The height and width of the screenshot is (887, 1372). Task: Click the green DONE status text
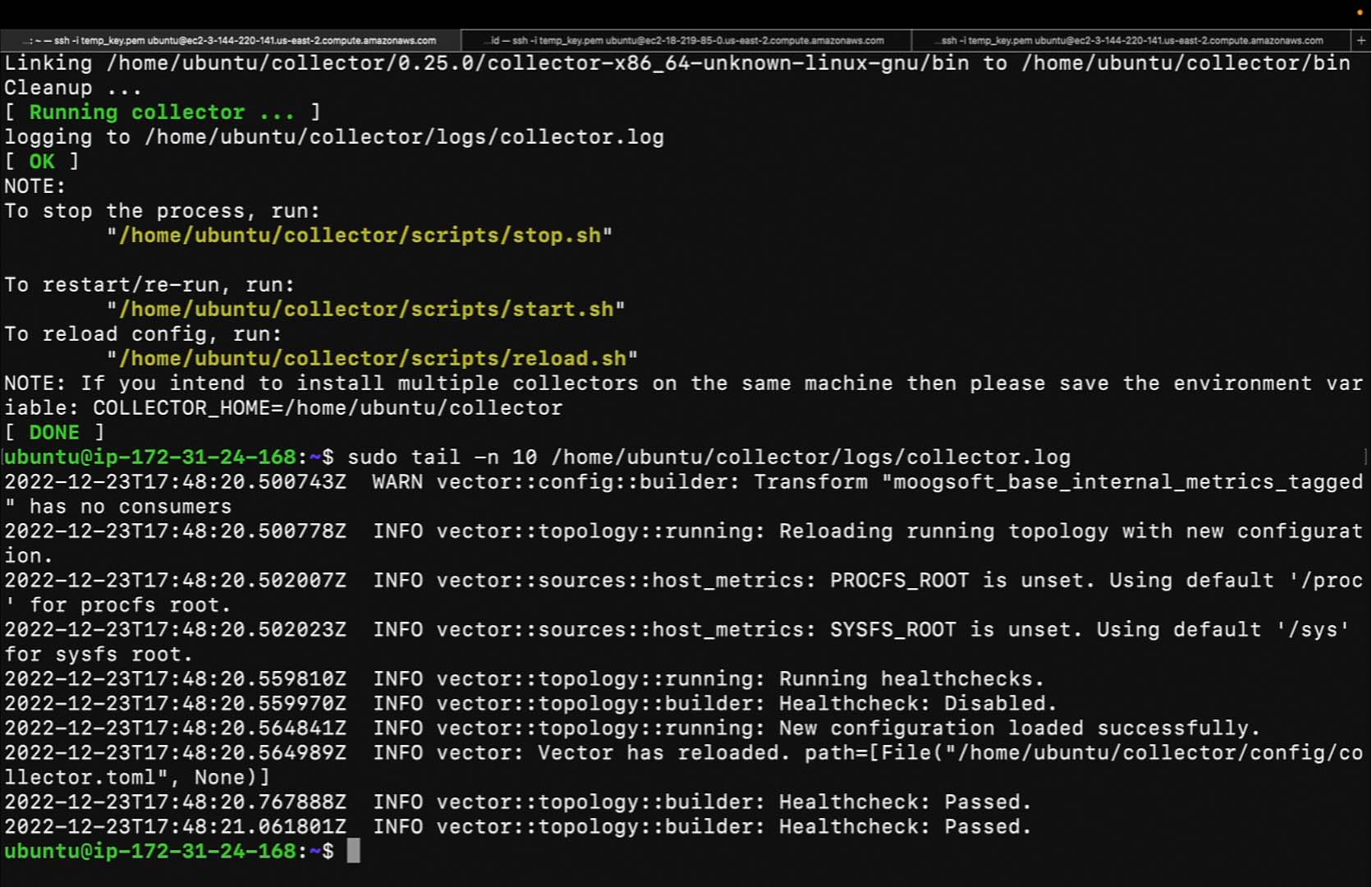point(54,433)
